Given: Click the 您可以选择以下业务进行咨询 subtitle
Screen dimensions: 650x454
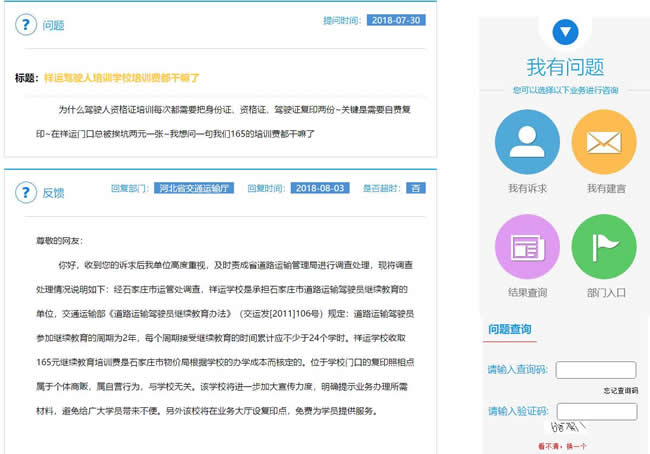Looking at the screenshot, I should (x=565, y=90).
